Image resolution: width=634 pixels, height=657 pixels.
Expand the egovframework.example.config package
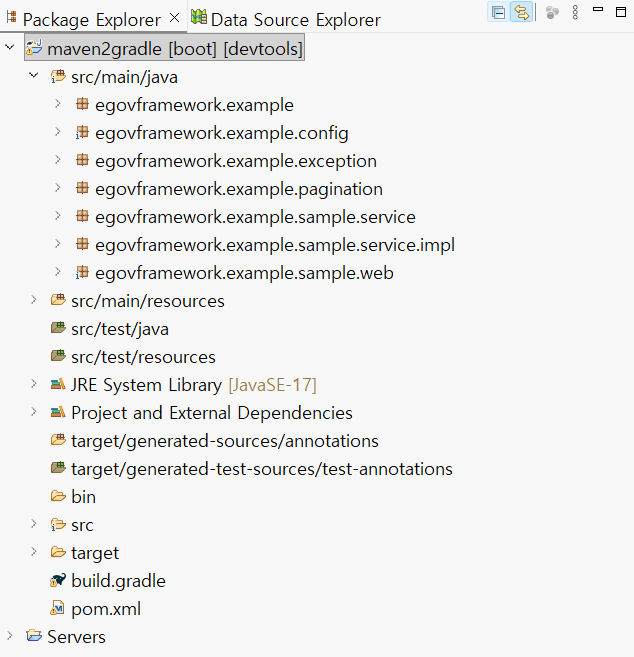click(58, 132)
